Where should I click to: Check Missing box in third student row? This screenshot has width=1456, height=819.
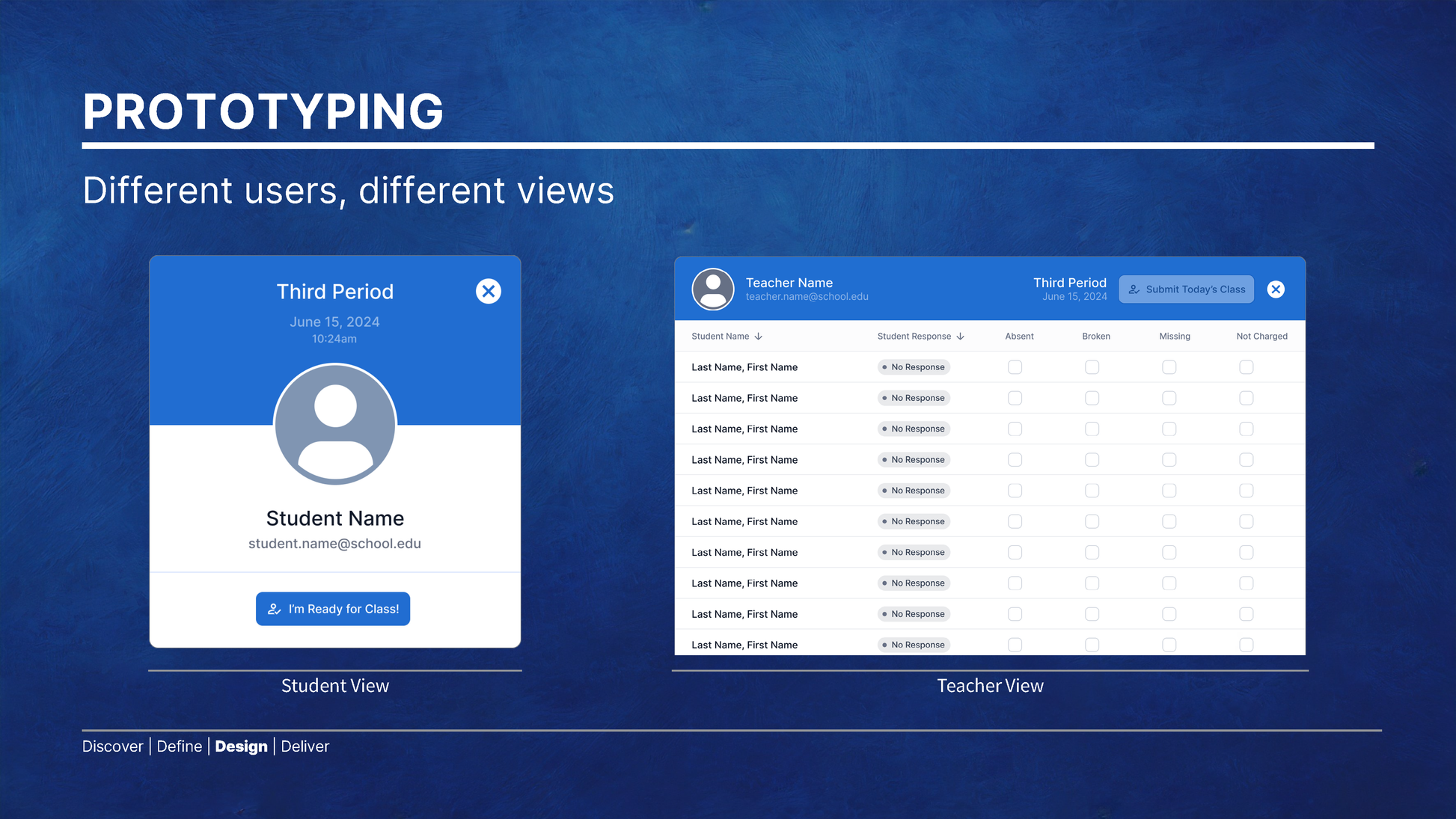(x=1169, y=429)
